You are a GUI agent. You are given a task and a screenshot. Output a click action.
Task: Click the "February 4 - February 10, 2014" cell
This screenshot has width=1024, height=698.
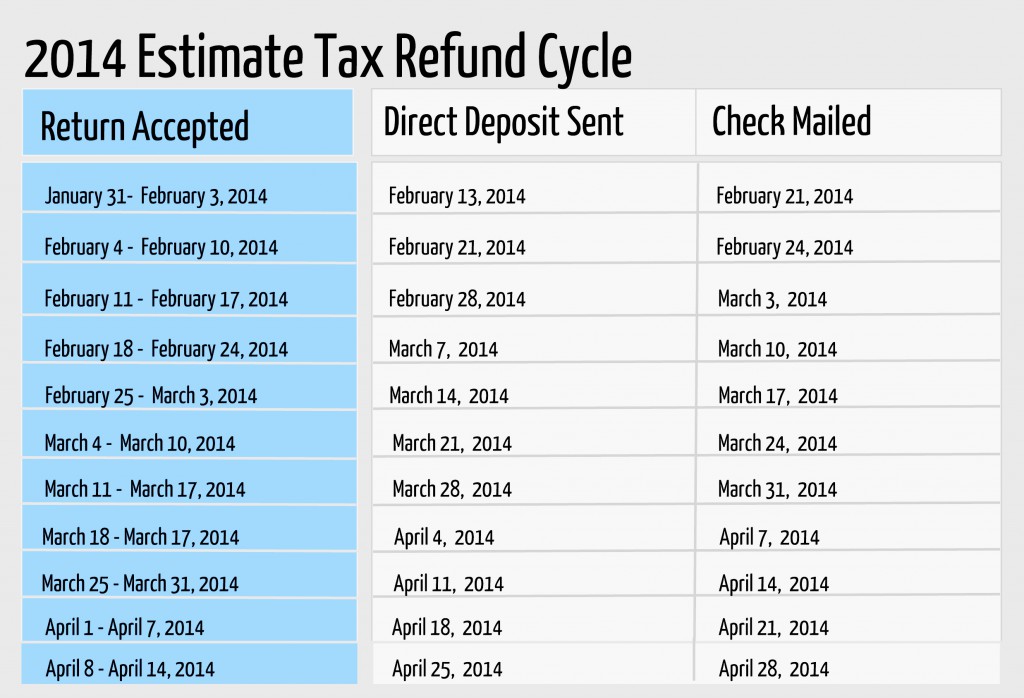pyautogui.click(x=161, y=247)
